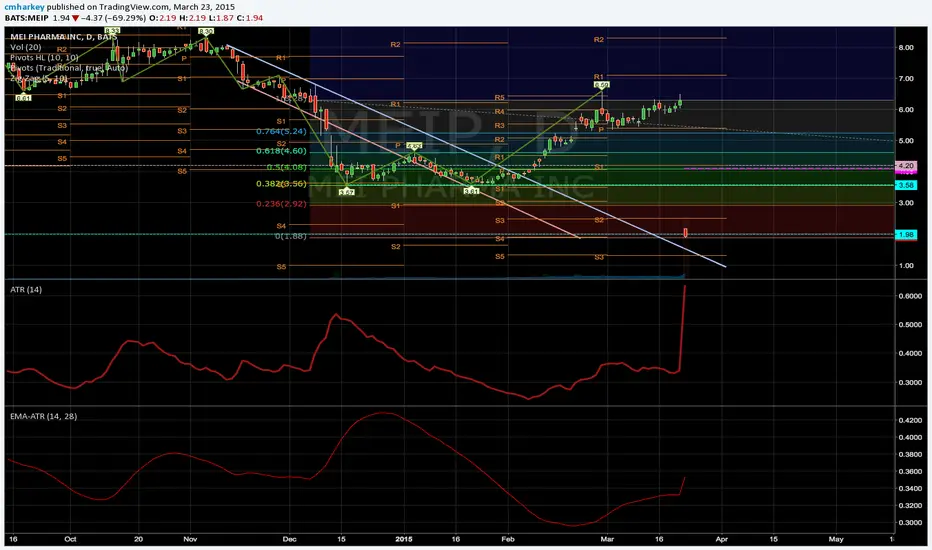Click the May label on time axis
The image size is (932, 550).
click(836, 539)
